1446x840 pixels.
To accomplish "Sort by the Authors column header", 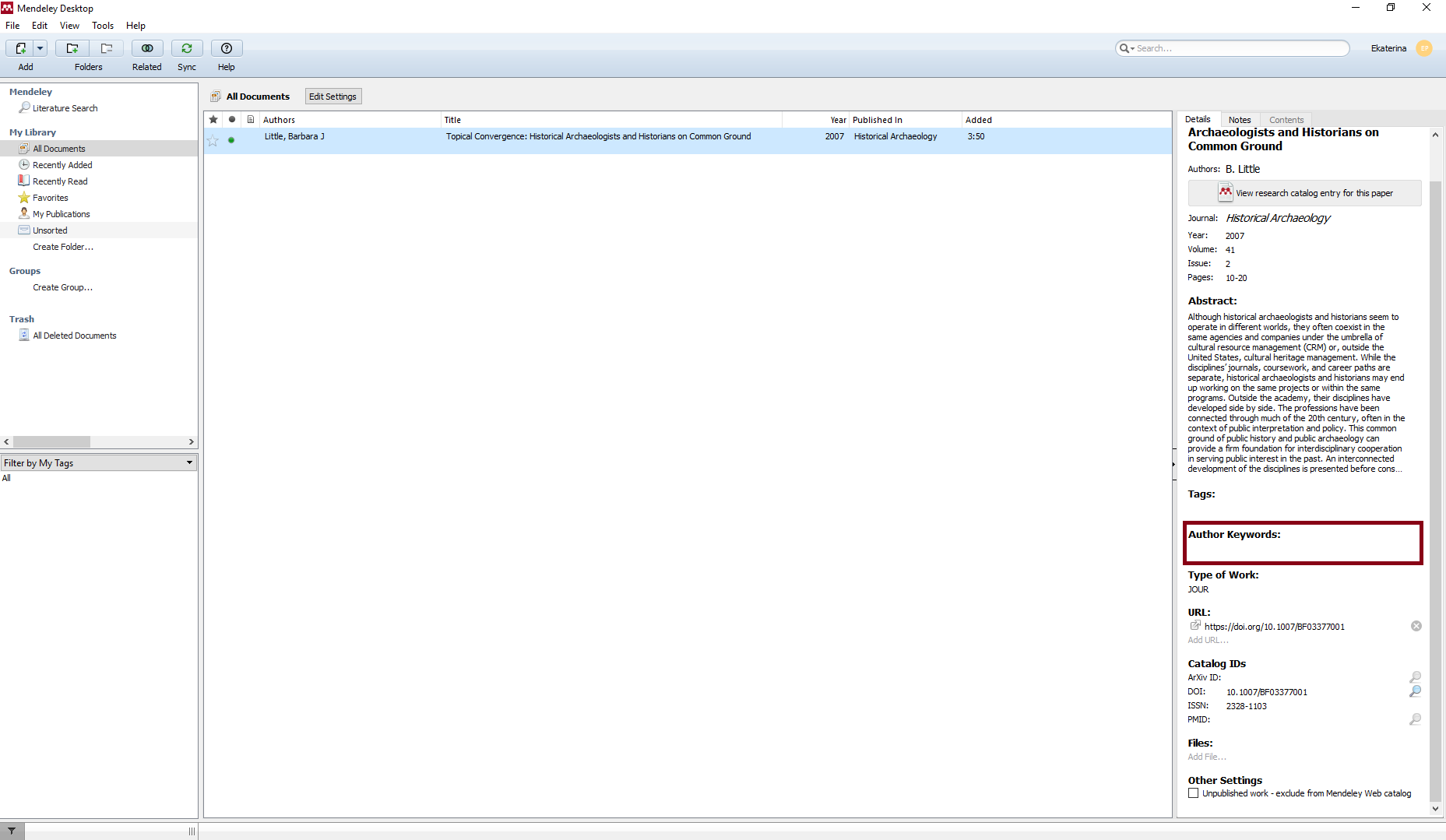I will click(x=350, y=120).
